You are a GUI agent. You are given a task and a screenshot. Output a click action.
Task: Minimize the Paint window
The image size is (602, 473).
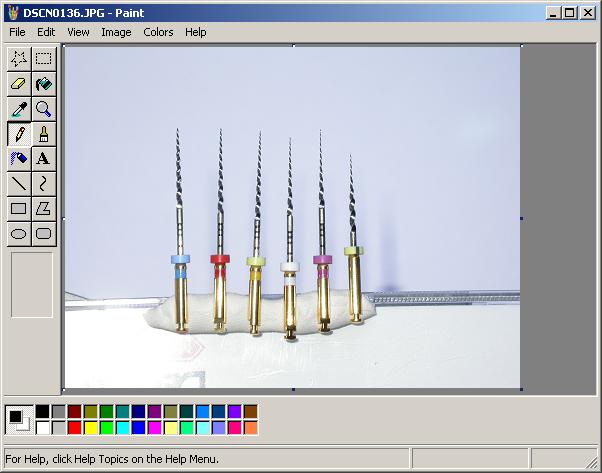(553, 13)
